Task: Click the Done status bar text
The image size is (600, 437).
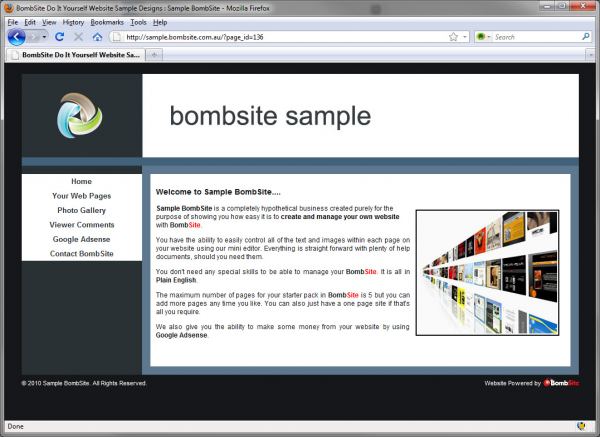Action: [x=16, y=426]
